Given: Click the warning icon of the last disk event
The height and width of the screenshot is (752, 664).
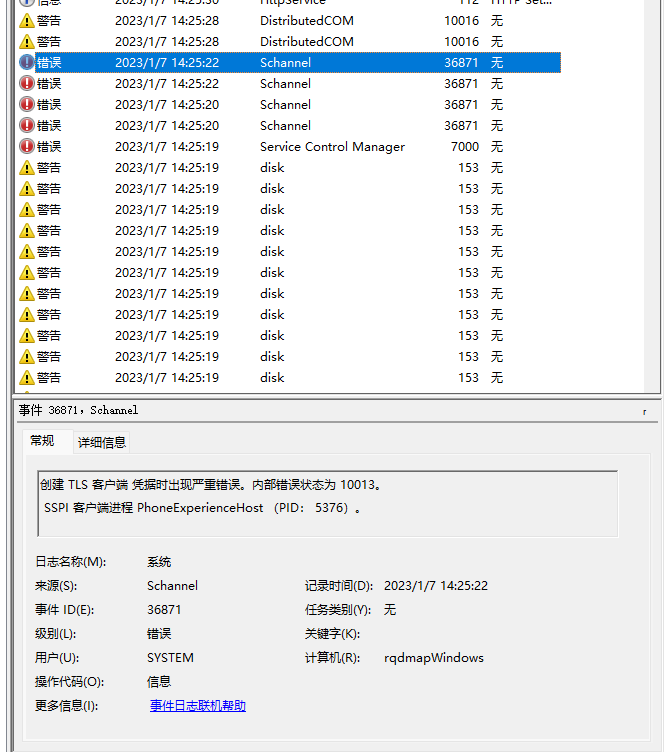Looking at the screenshot, I should (x=27, y=378).
